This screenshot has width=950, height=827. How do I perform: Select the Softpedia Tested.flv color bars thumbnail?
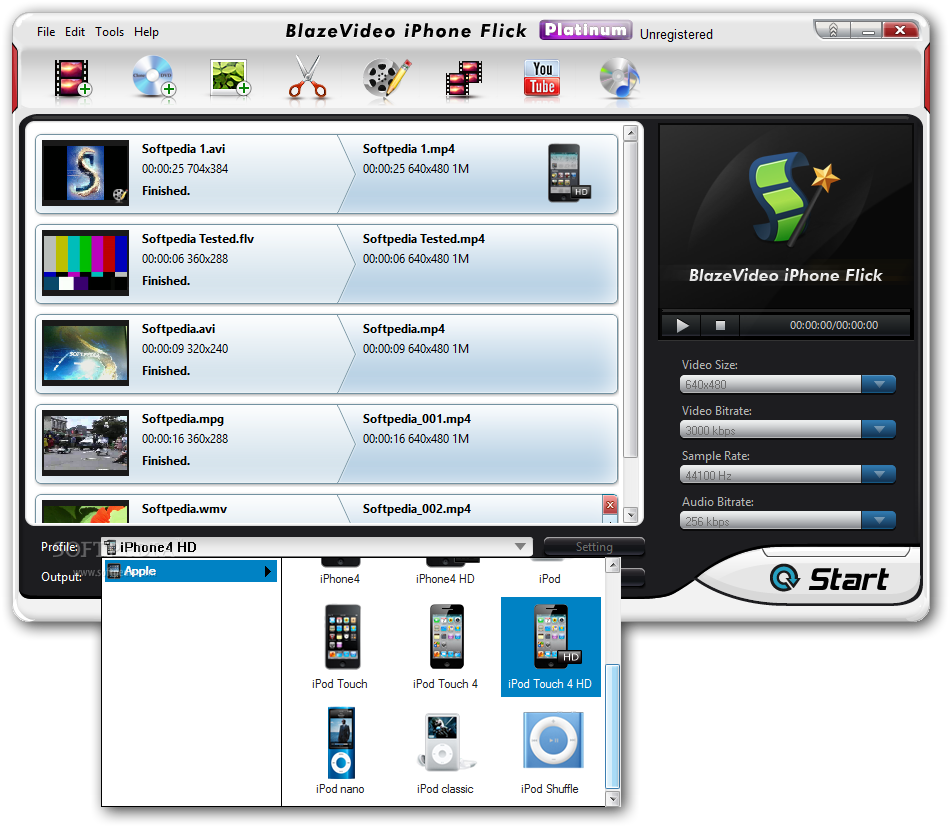point(85,263)
